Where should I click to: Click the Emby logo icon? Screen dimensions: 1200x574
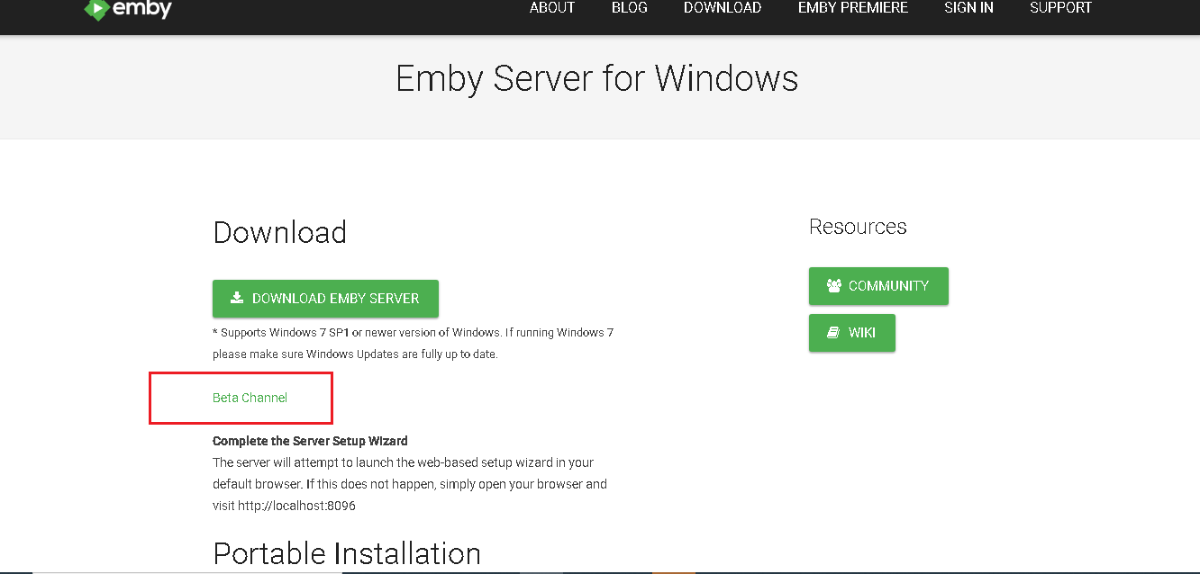point(97,9)
